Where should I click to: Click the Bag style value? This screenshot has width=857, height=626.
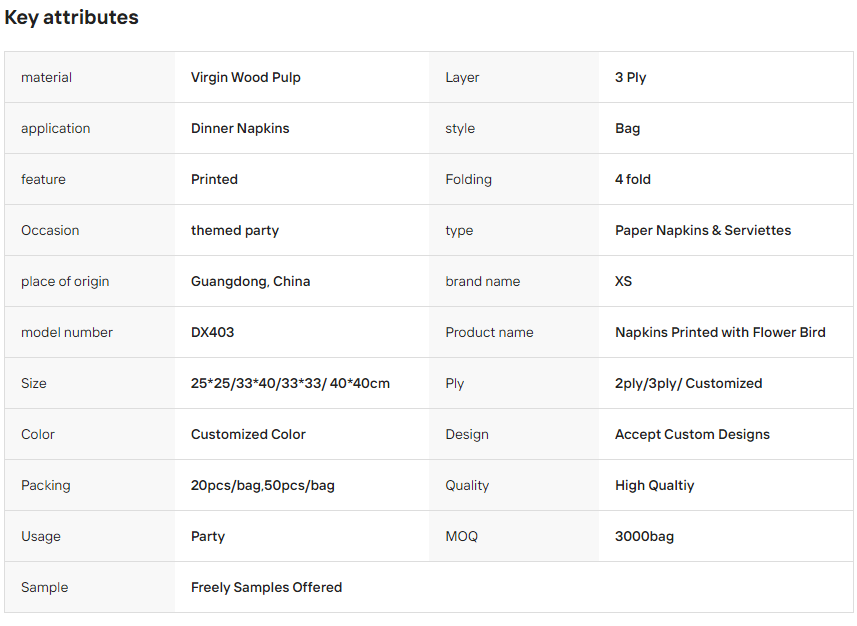[x=627, y=128]
